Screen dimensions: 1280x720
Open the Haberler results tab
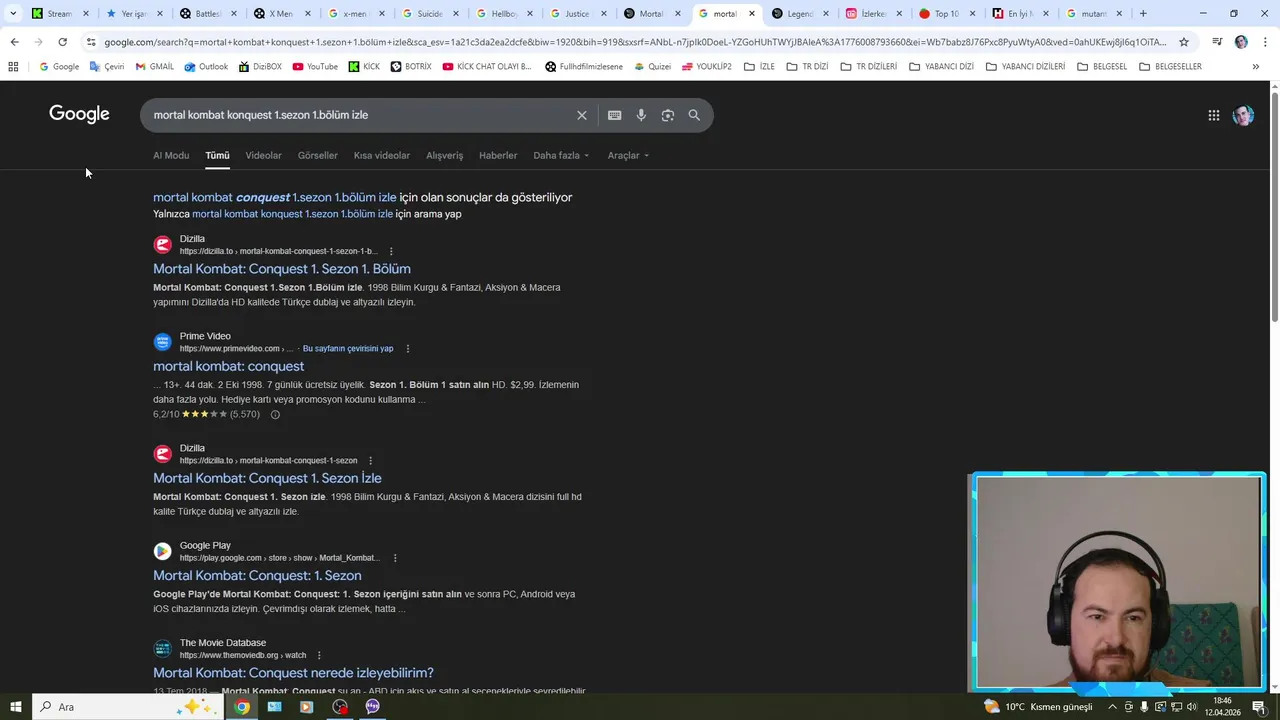coord(498,155)
